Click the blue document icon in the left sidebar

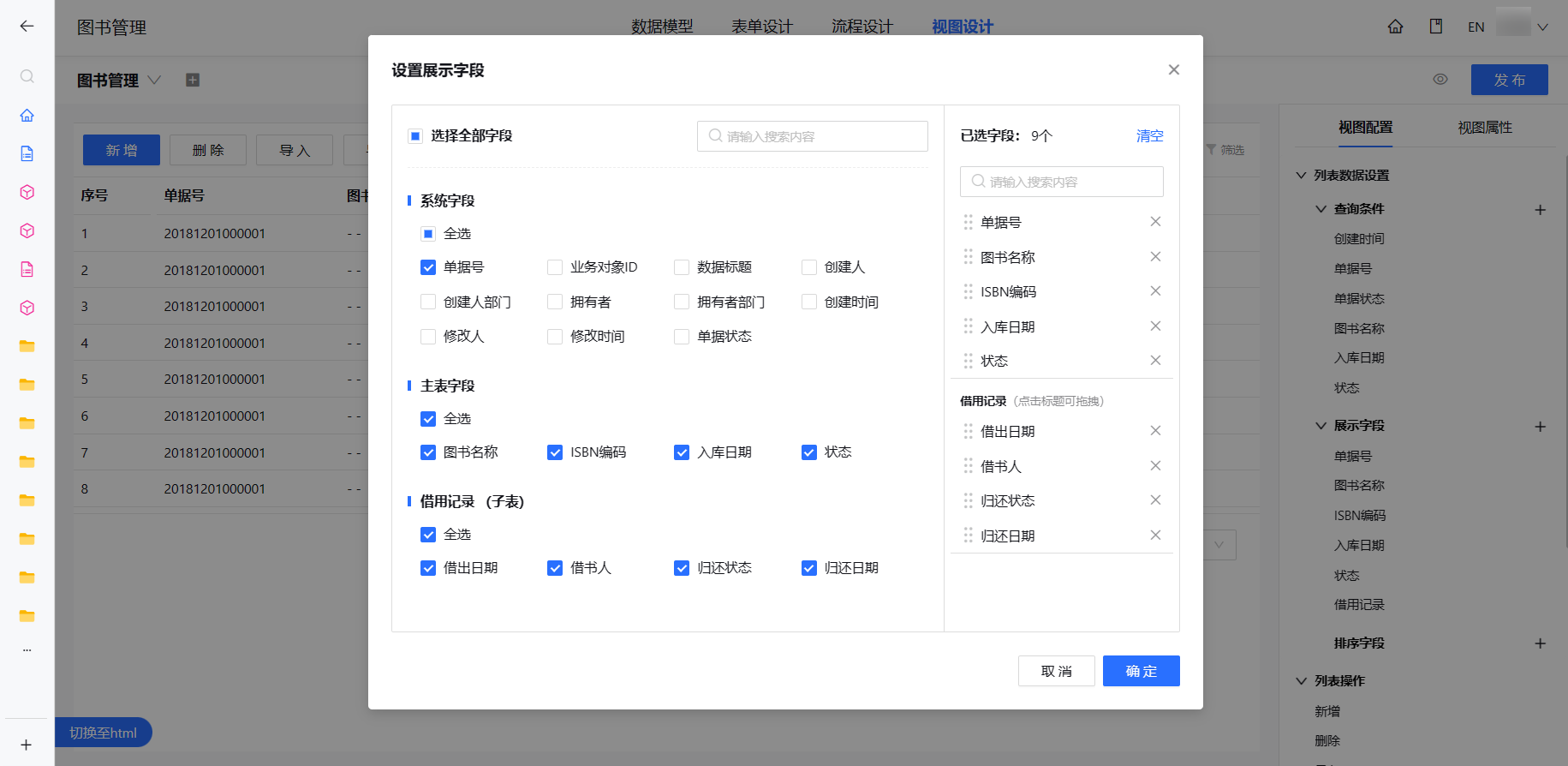[x=27, y=153]
